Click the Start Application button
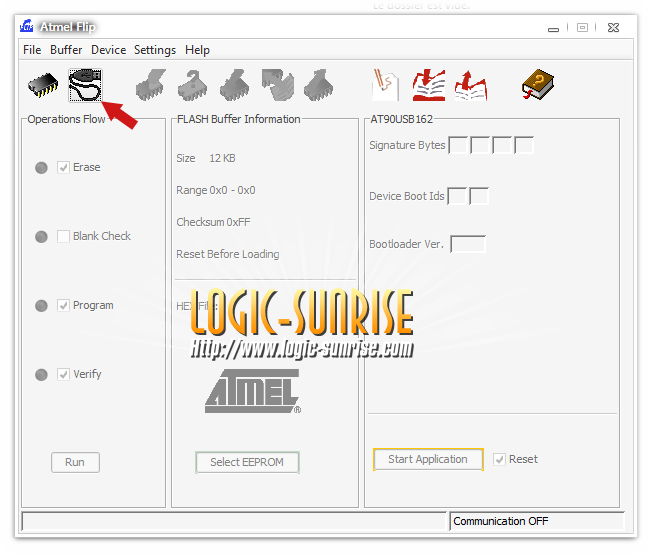 click(x=428, y=459)
